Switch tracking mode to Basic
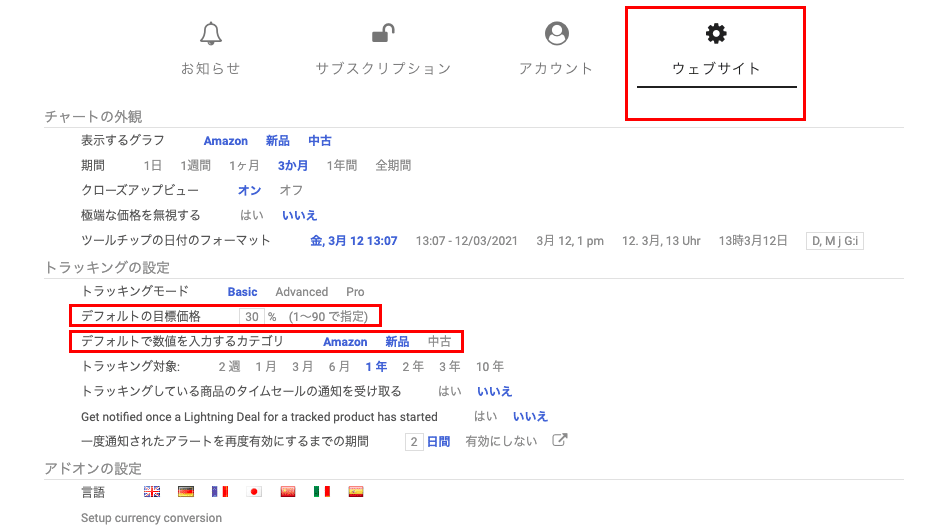The height and width of the screenshot is (527, 927). tap(242, 292)
